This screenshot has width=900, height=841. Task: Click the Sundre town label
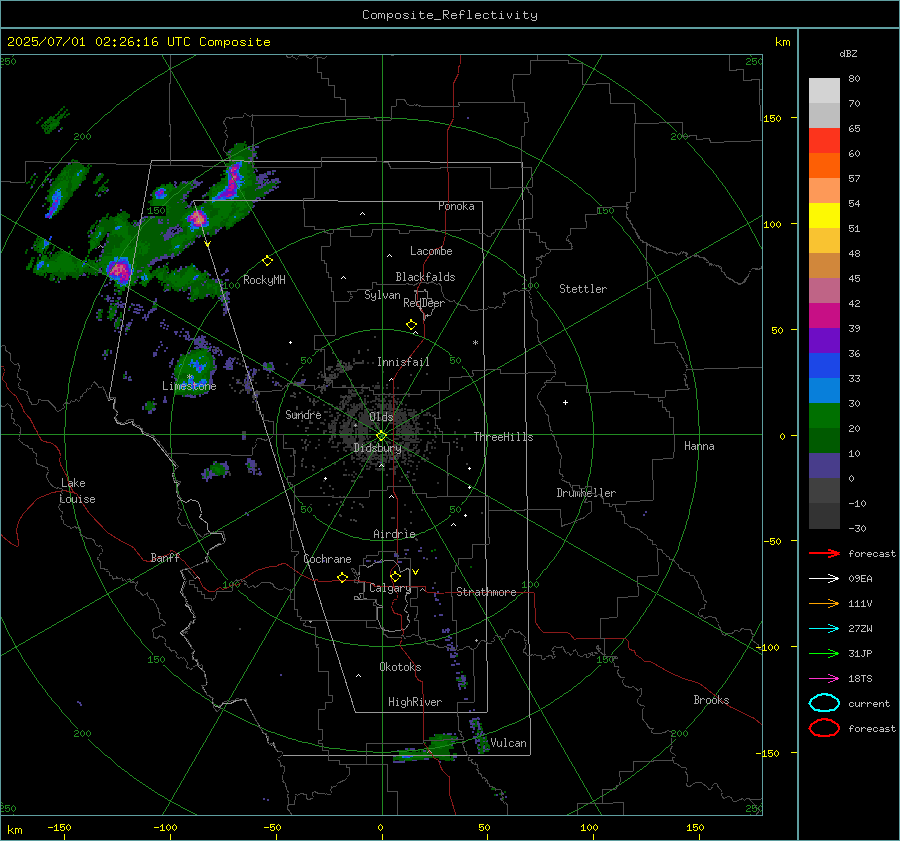[x=303, y=414]
